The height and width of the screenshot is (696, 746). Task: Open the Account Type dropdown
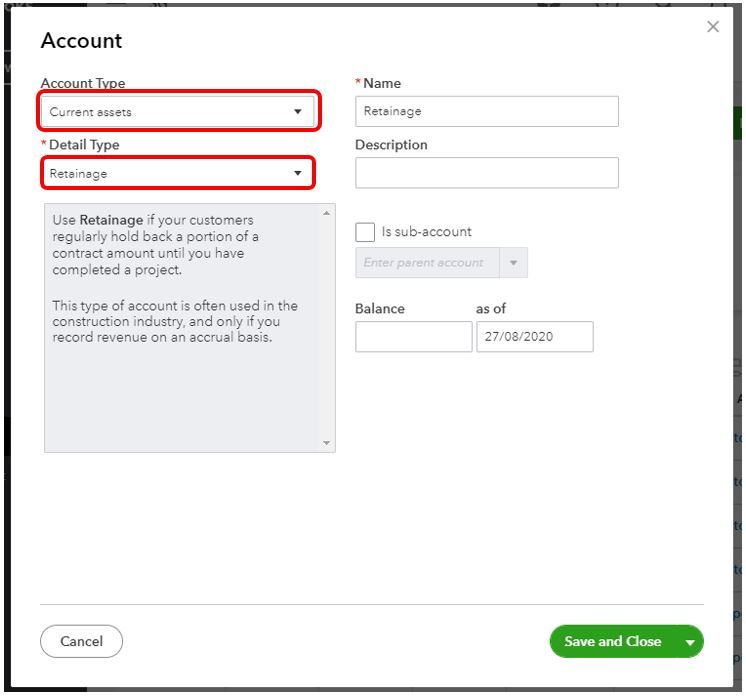point(178,112)
